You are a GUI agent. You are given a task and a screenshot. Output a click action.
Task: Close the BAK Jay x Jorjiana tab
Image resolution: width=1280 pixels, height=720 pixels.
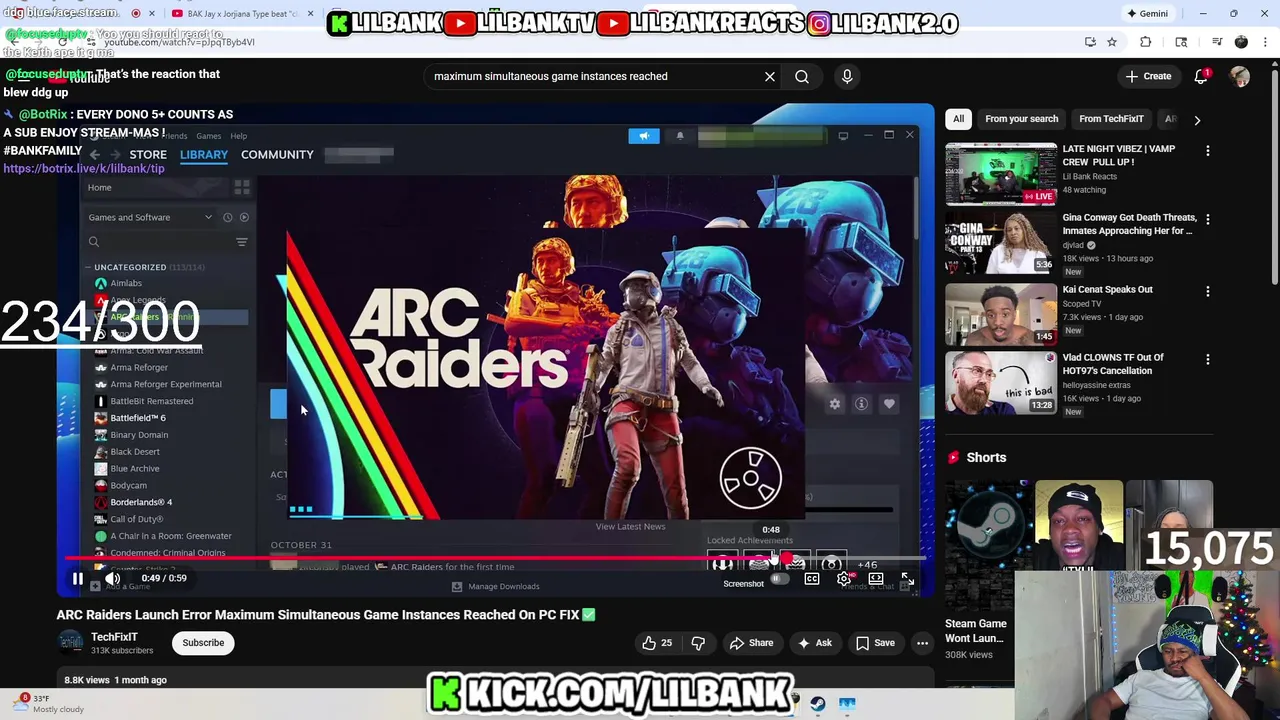point(310,14)
